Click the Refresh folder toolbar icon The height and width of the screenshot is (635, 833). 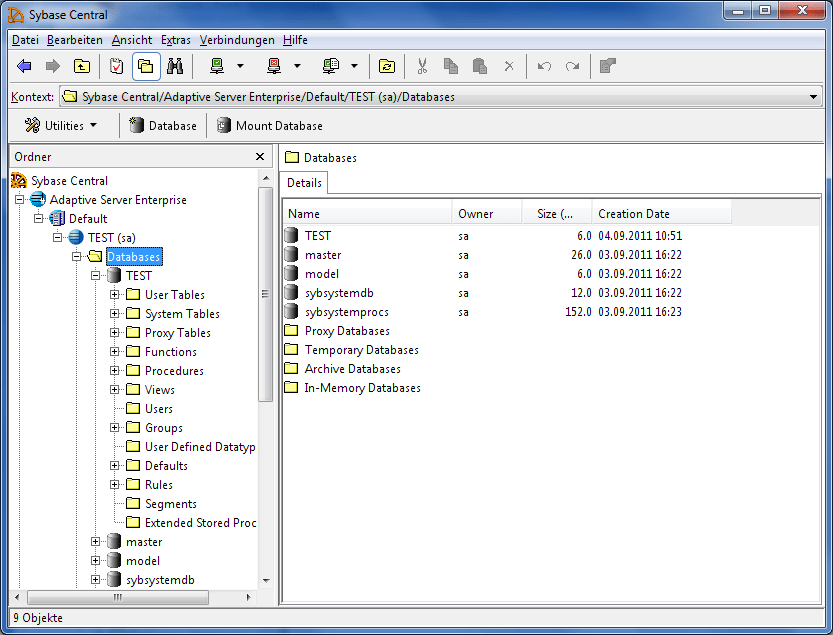387,66
